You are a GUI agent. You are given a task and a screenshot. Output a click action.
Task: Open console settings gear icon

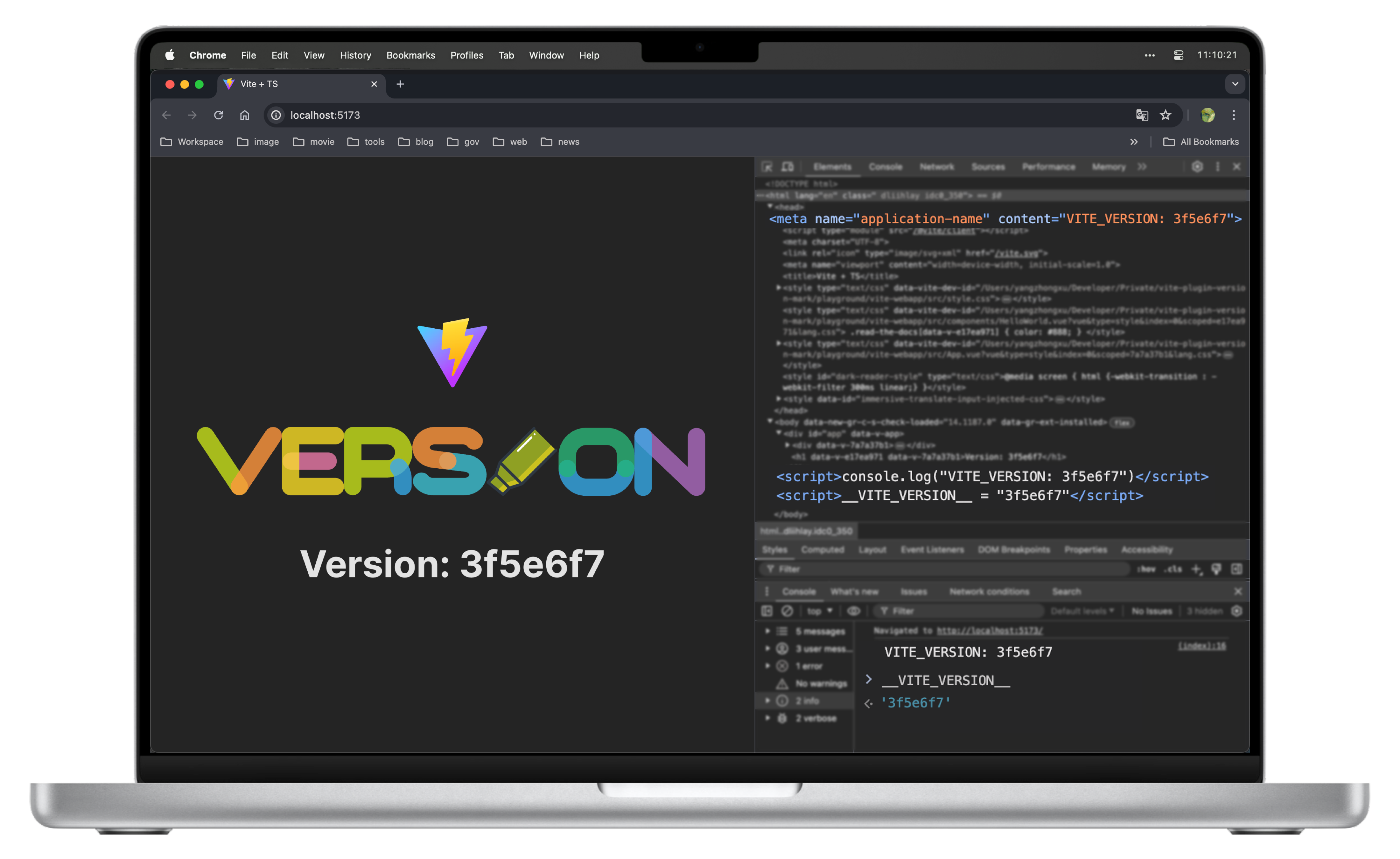click(1236, 611)
